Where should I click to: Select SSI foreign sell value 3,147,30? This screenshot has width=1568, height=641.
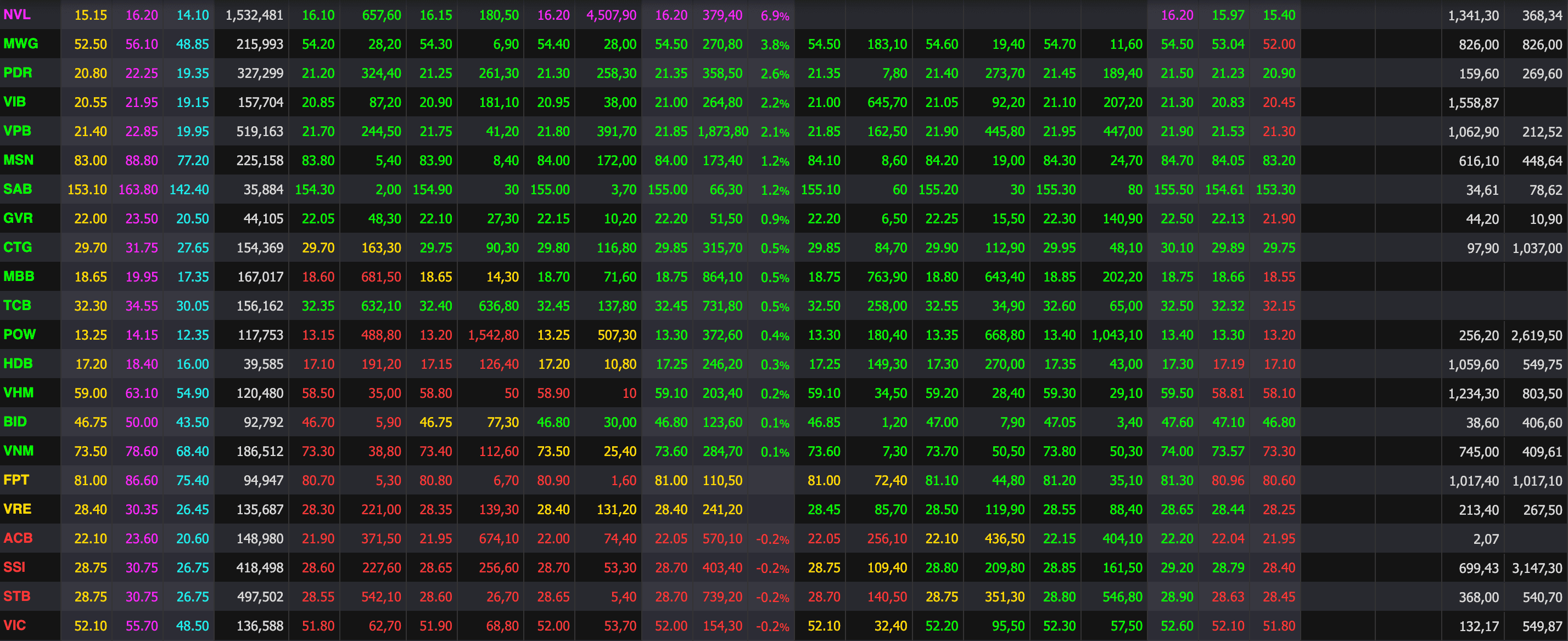[1537, 568]
